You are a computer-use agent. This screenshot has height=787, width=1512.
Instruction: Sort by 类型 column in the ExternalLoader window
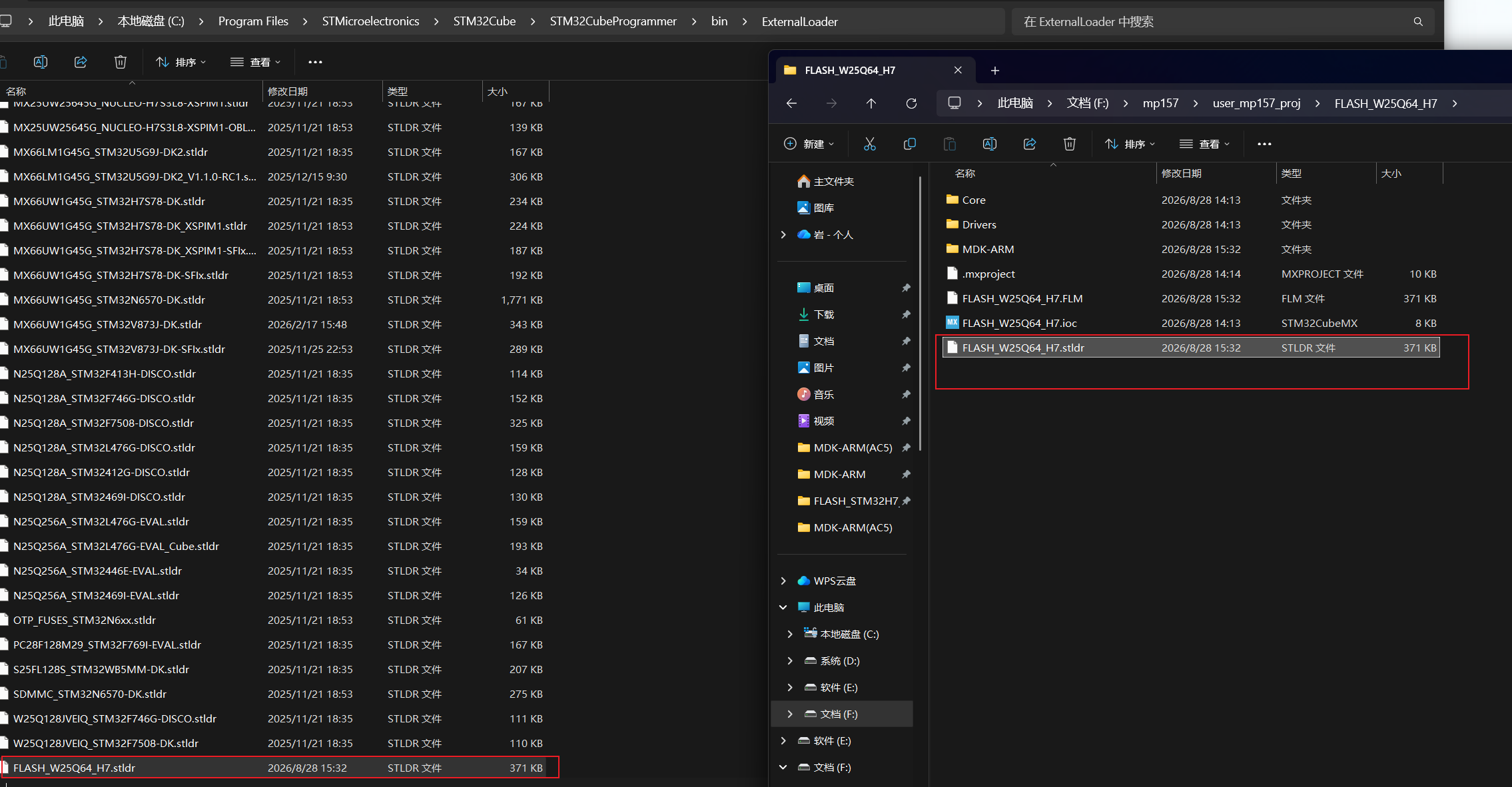click(432, 91)
